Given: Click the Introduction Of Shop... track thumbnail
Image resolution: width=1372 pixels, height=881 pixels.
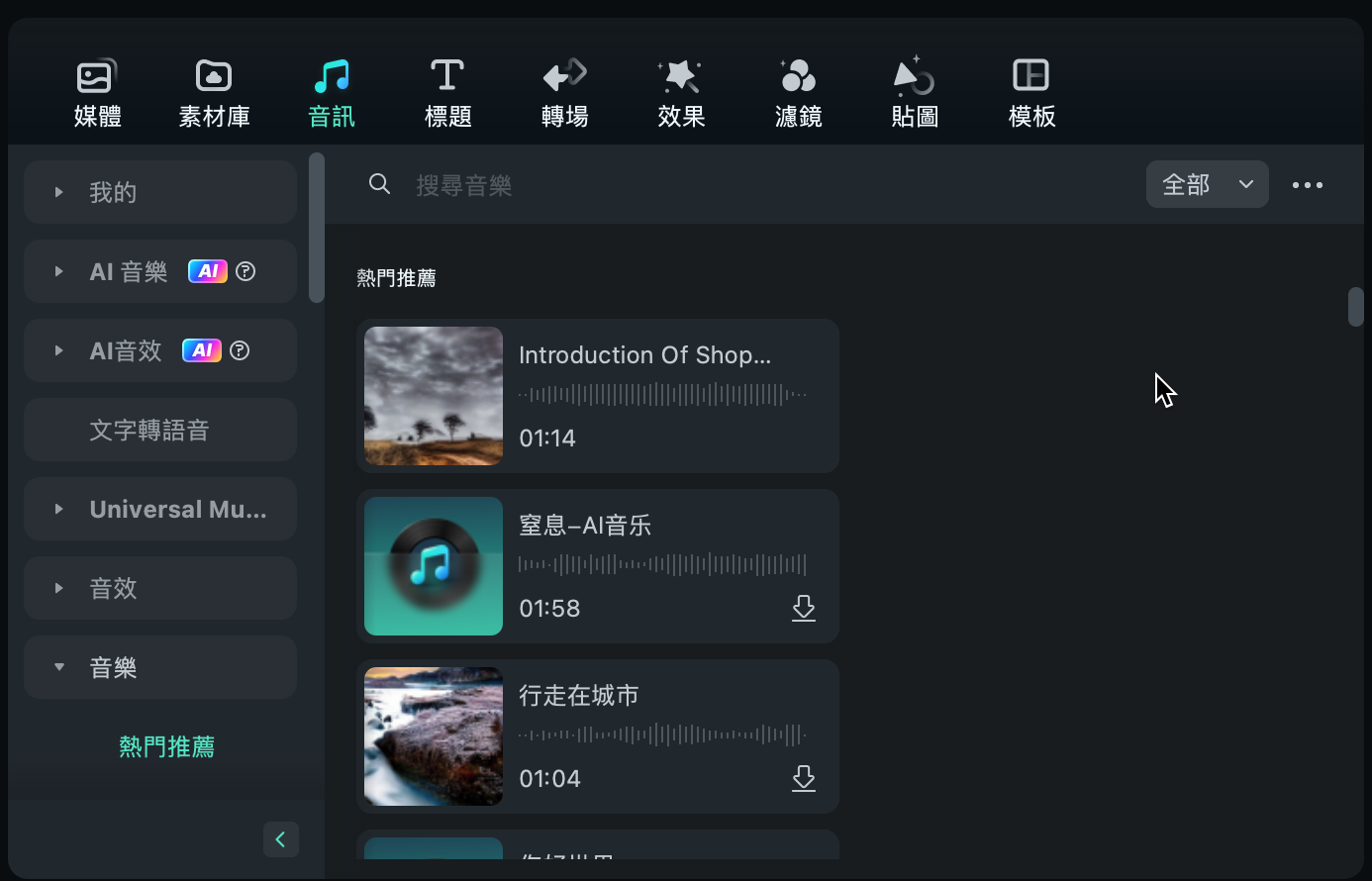Looking at the screenshot, I should point(434,396).
